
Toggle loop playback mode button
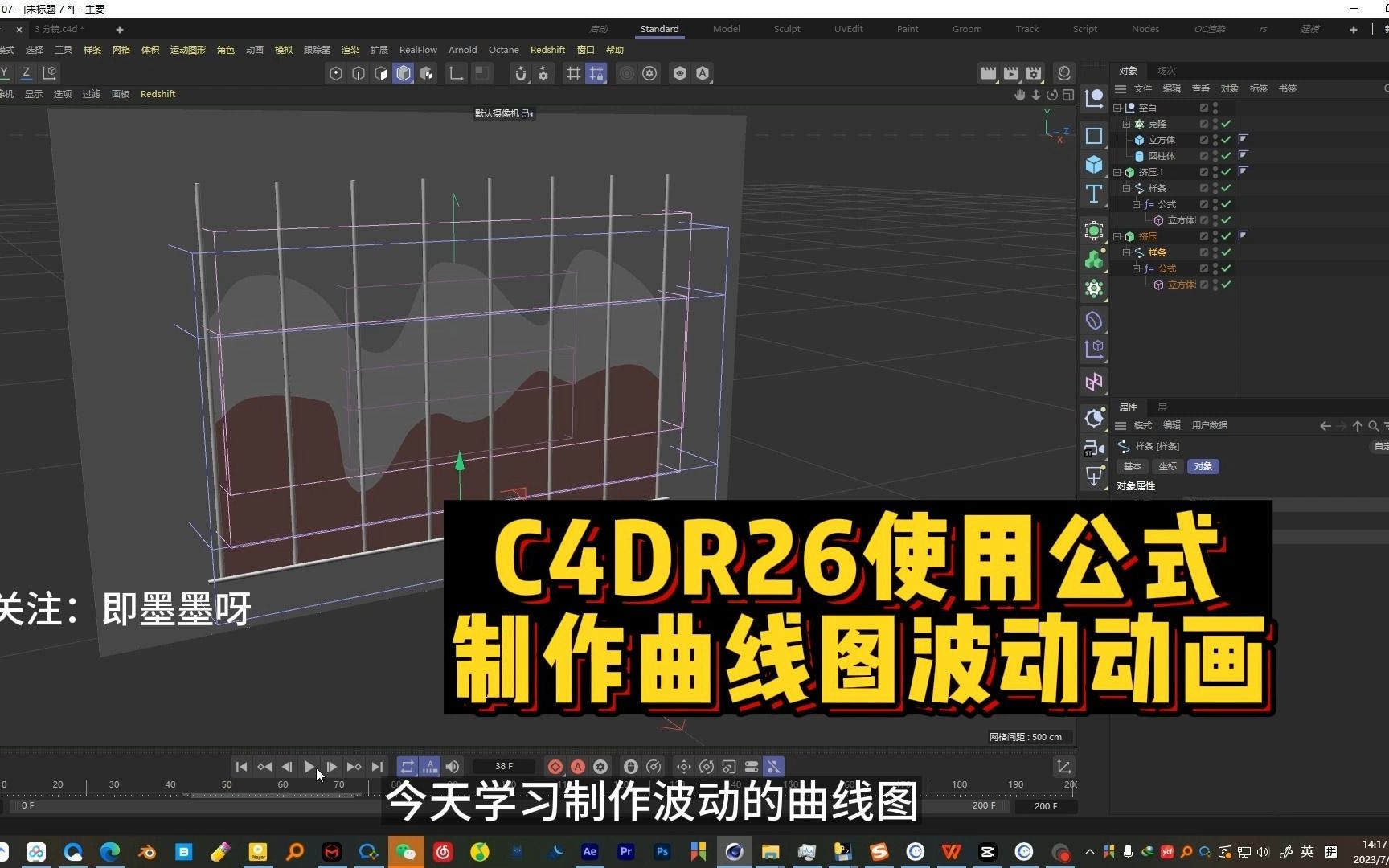point(408,767)
